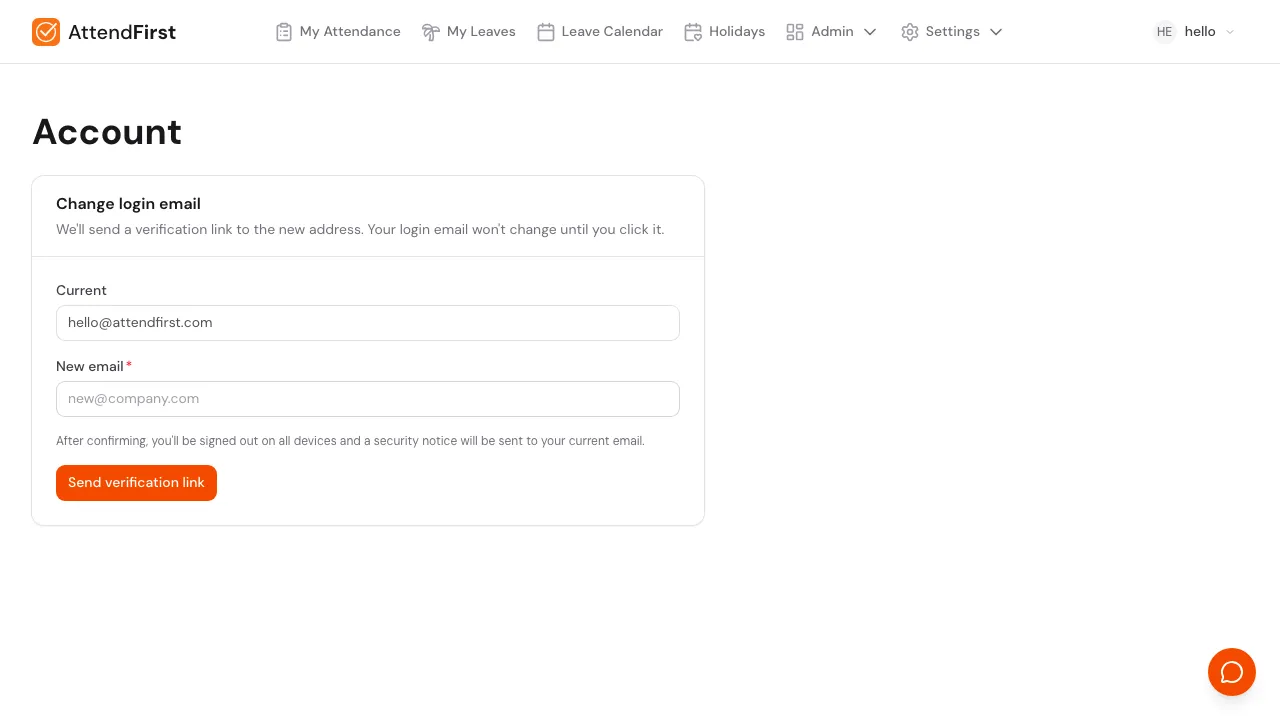This screenshot has width=1280, height=720.
Task: Click the Account page heading
Action: pos(107,132)
